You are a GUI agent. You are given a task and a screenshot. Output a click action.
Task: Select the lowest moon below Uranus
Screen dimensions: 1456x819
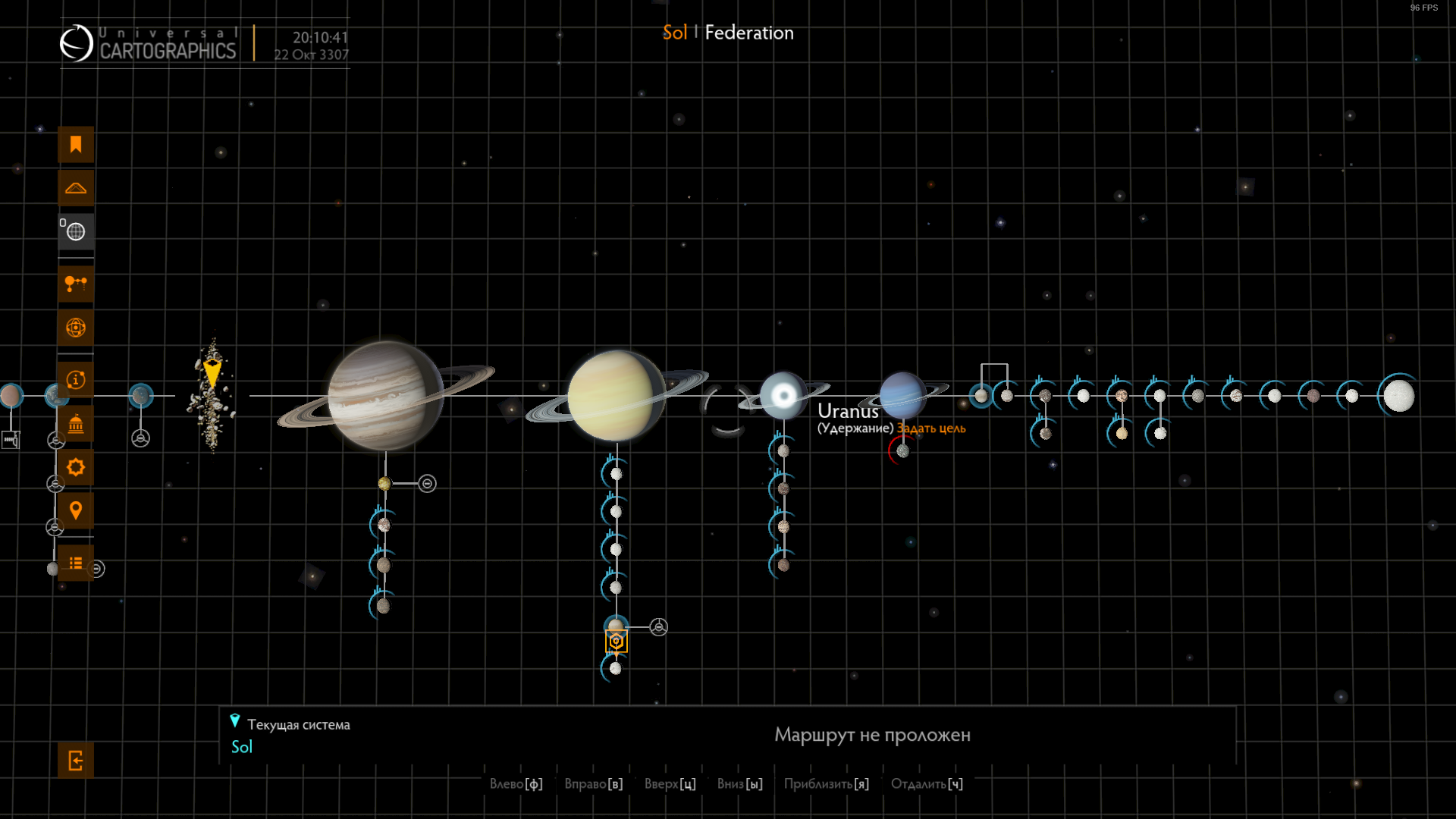[x=783, y=565]
